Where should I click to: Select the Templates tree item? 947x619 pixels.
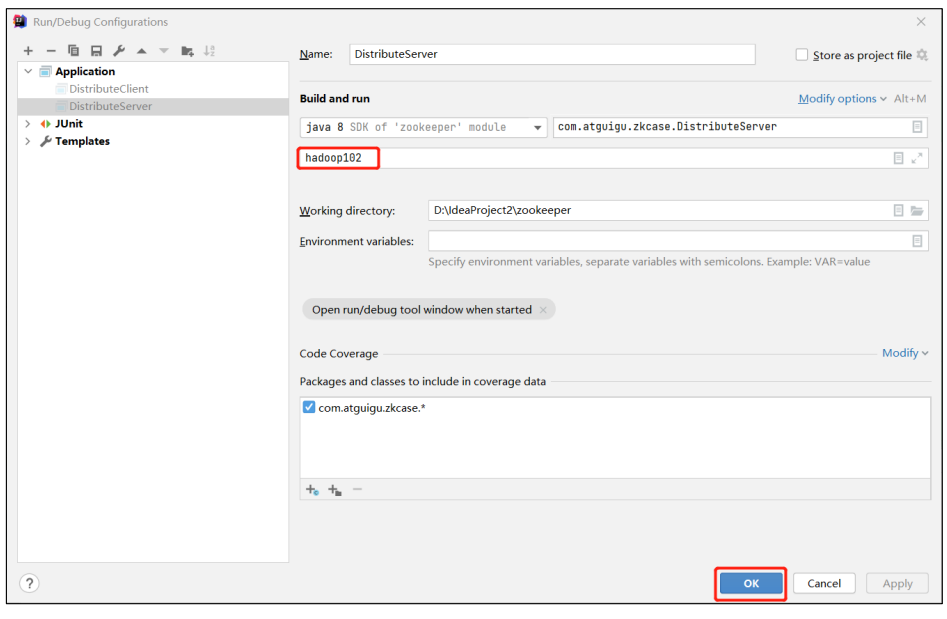pyautogui.click(x=82, y=141)
